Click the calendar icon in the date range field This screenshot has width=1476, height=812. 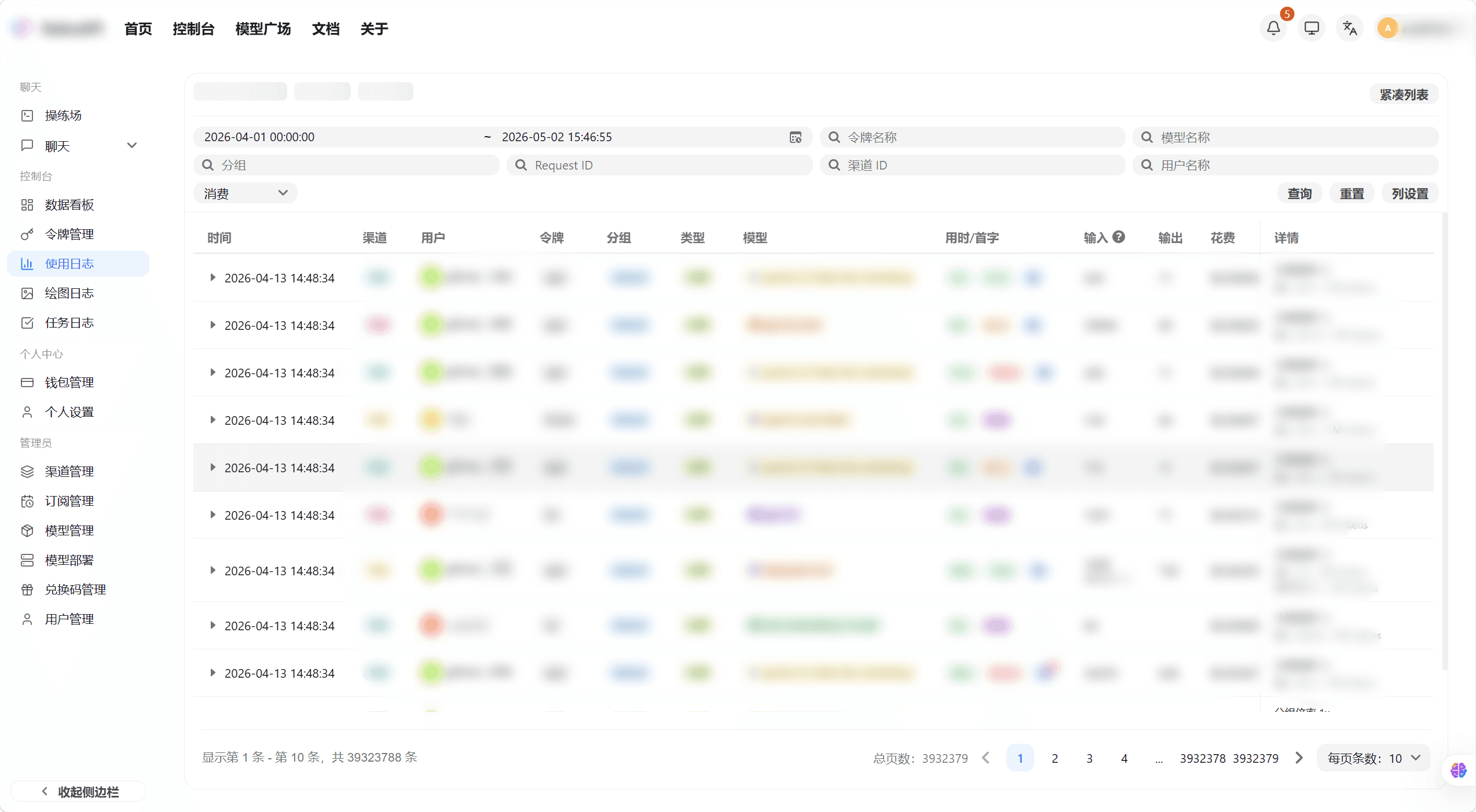(x=795, y=137)
